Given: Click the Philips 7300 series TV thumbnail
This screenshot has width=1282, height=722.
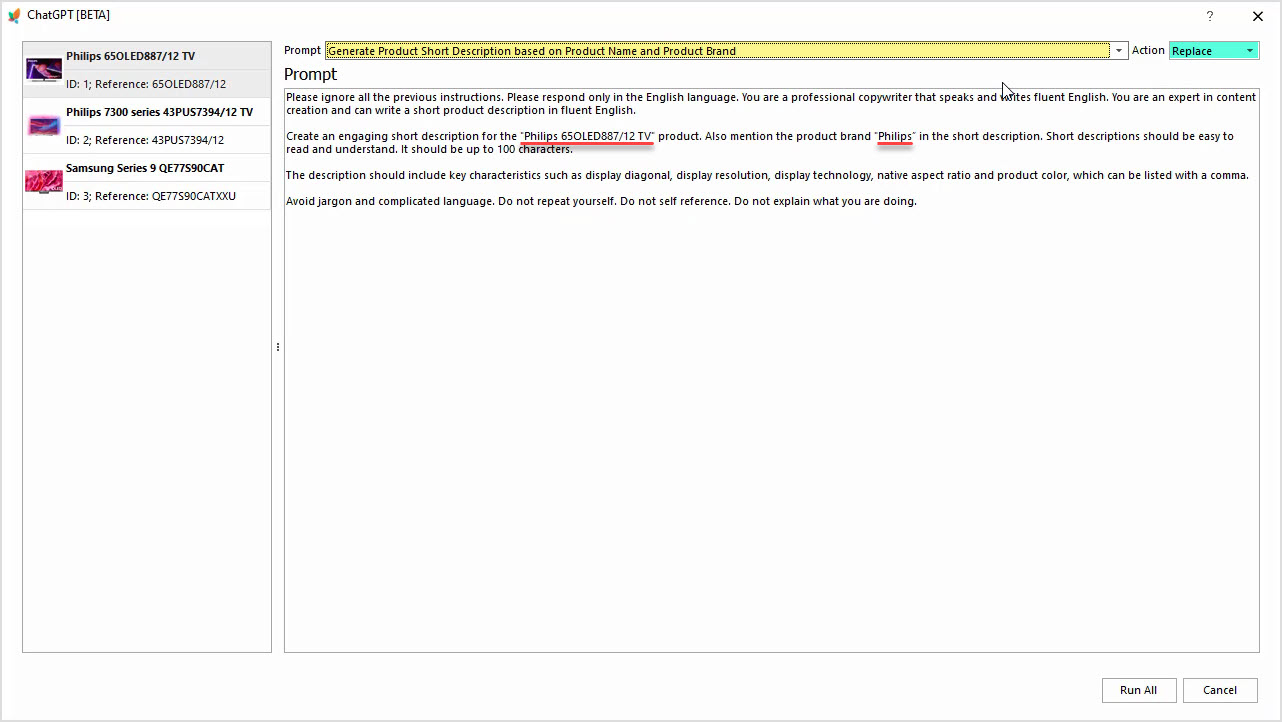Looking at the screenshot, I should click(44, 126).
